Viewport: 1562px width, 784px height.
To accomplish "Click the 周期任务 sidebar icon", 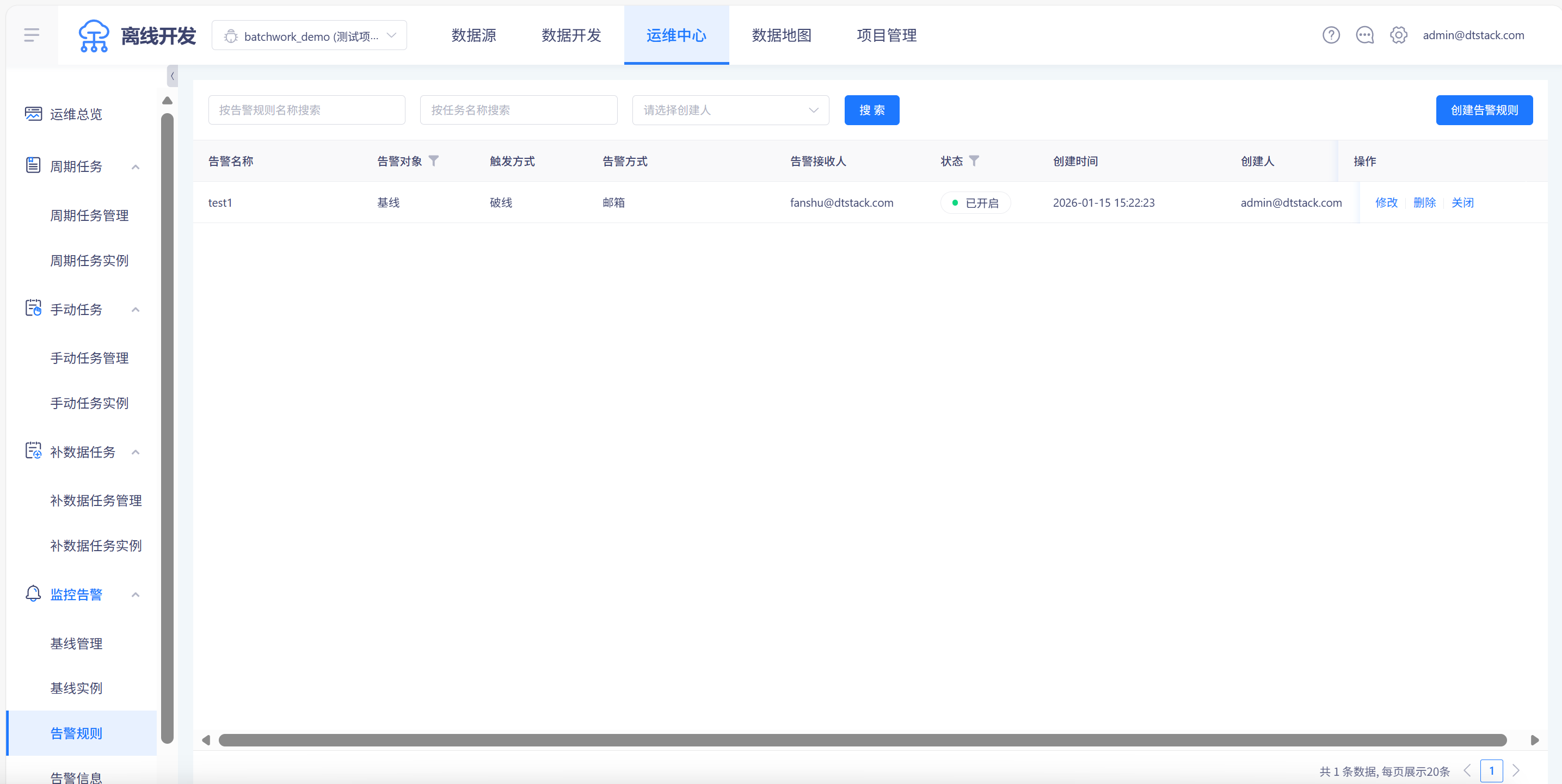I will click(x=33, y=165).
